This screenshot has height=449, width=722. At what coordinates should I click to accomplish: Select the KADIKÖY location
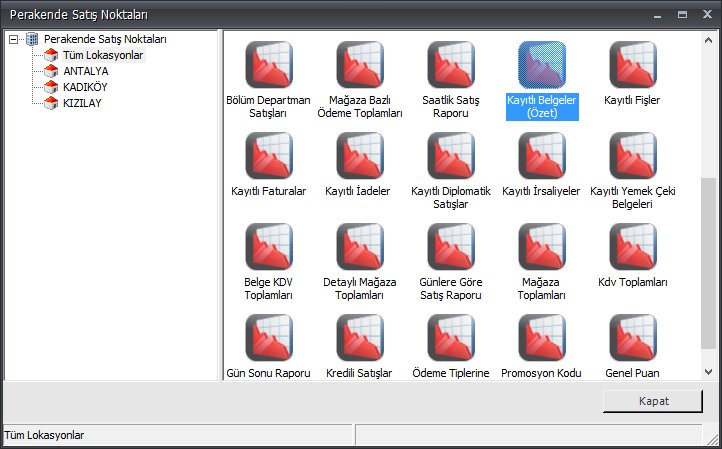[x=85, y=87]
